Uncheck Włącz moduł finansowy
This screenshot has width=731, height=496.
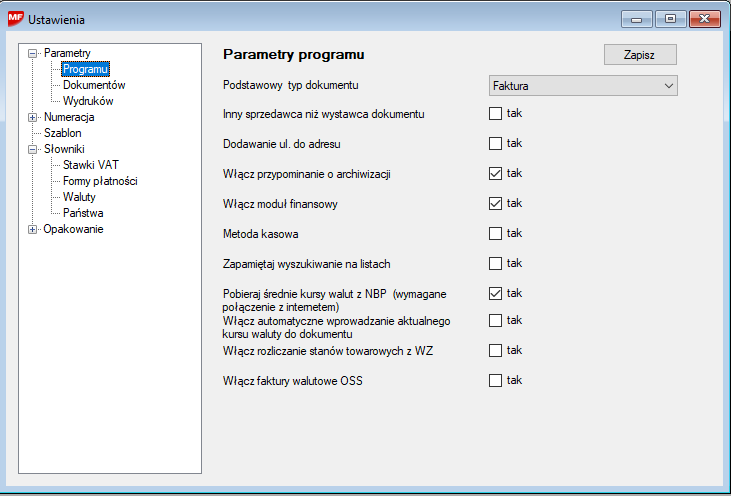495,204
